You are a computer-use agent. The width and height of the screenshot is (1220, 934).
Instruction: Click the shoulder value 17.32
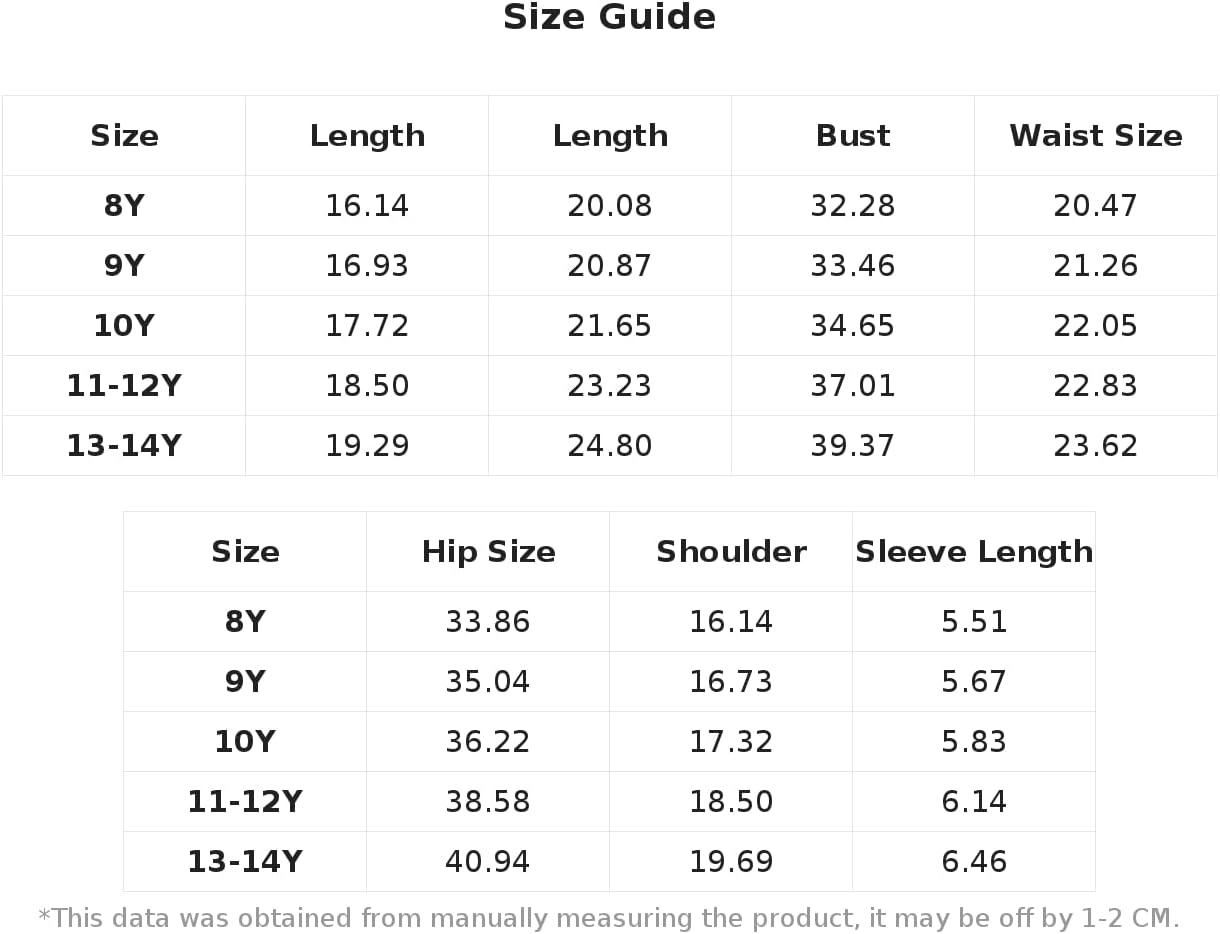coord(731,742)
